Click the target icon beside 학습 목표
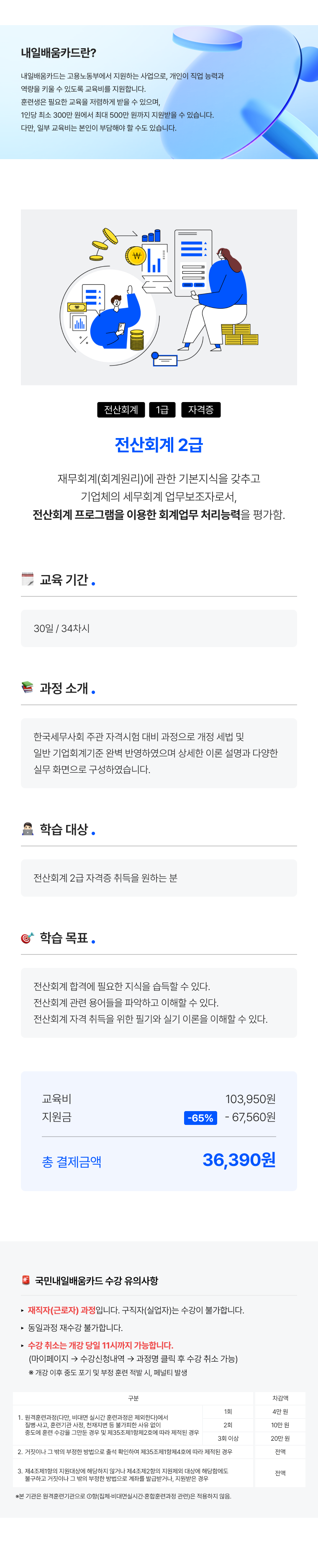 (27, 937)
